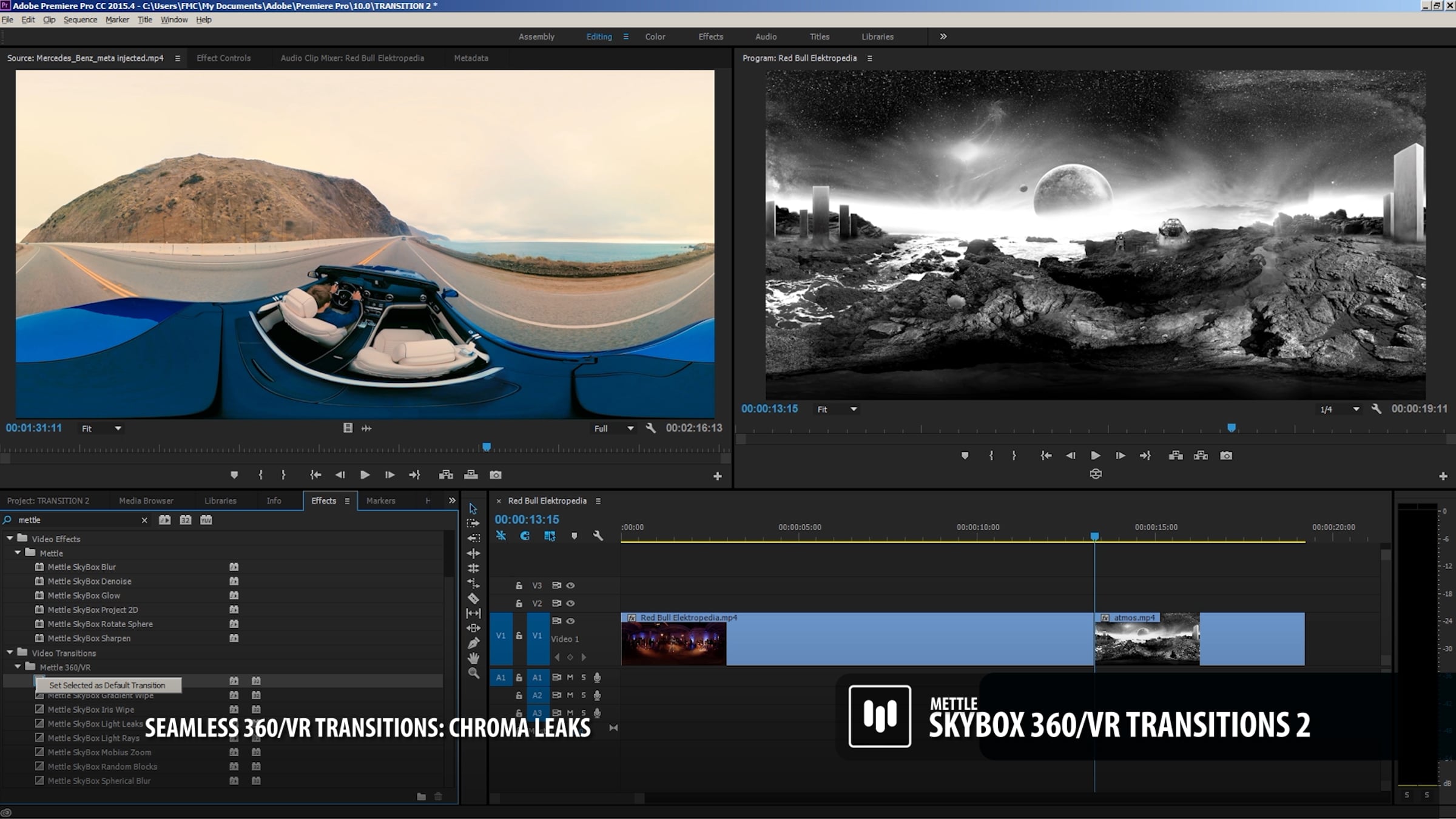Open Program monitor settings wrench
Viewport: 1456px width, 819px height.
(1376, 409)
